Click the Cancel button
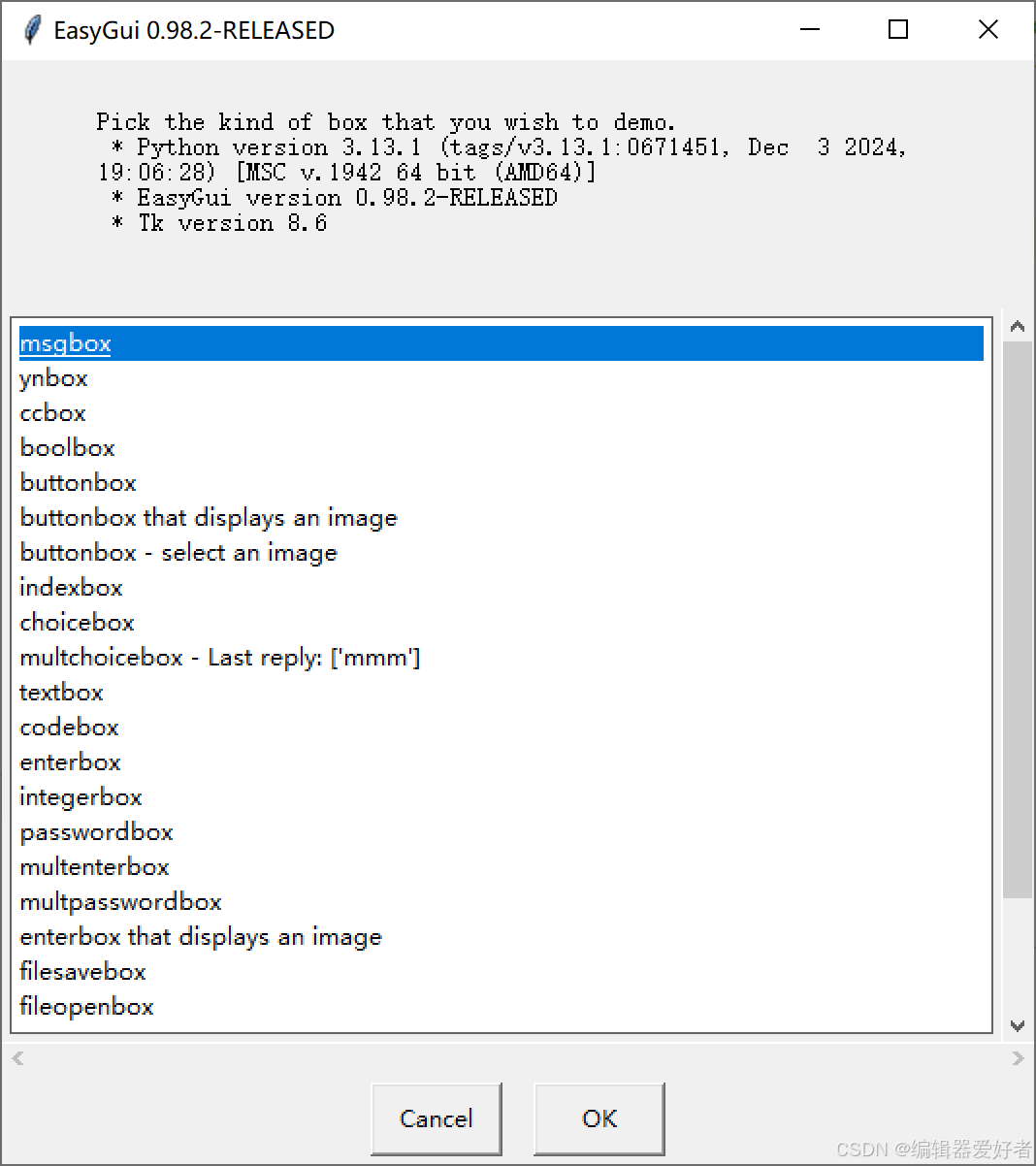Image resolution: width=1036 pixels, height=1166 pixels. tap(437, 1118)
